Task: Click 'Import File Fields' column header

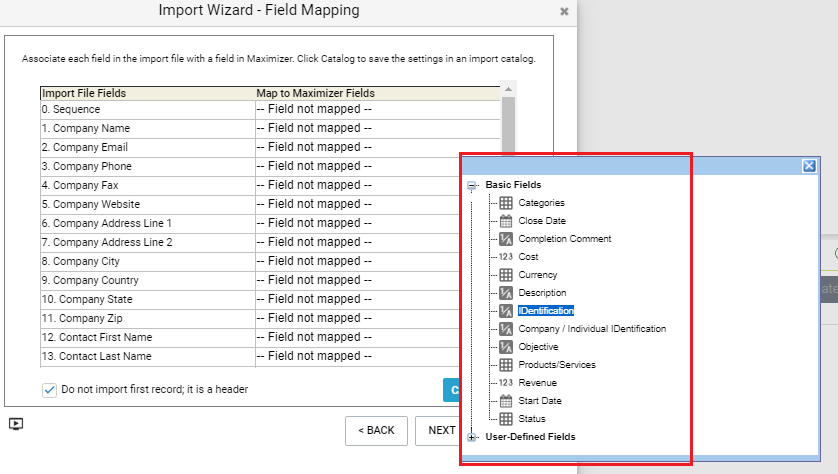Action: (x=148, y=94)
